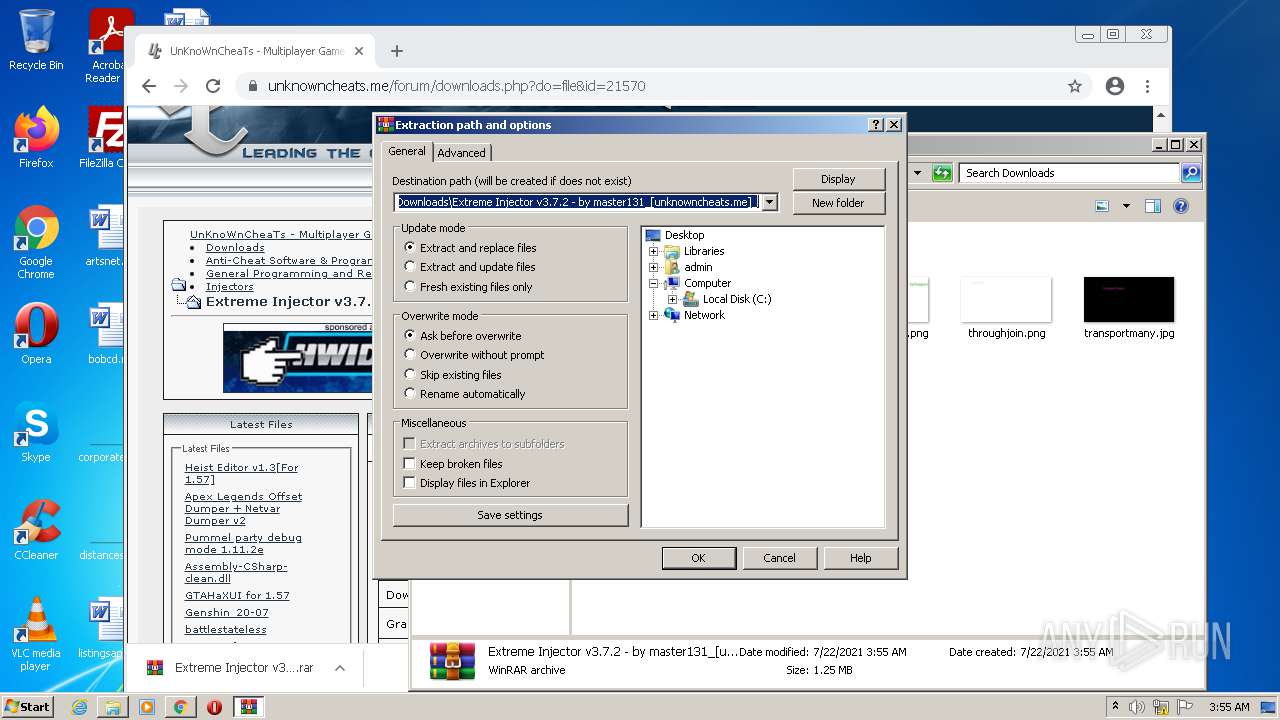
Task: Launch CCleaner from the desktop
Action: coord(36,530)
